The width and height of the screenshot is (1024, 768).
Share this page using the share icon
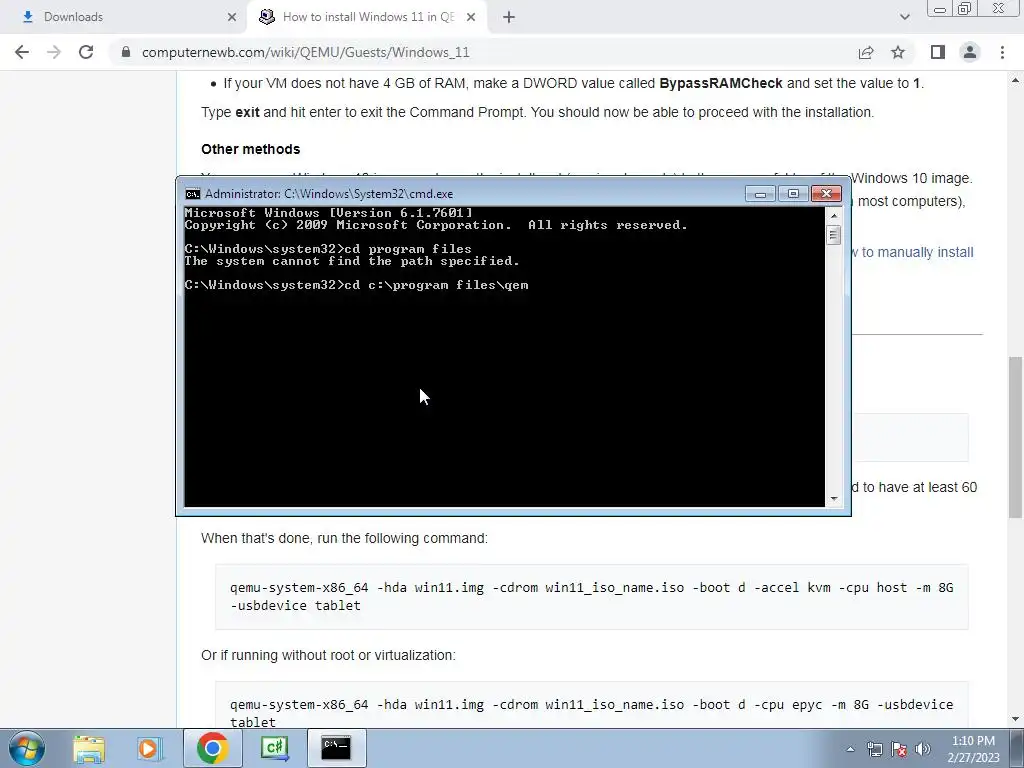pyautogui.click(x=866, y=52)
